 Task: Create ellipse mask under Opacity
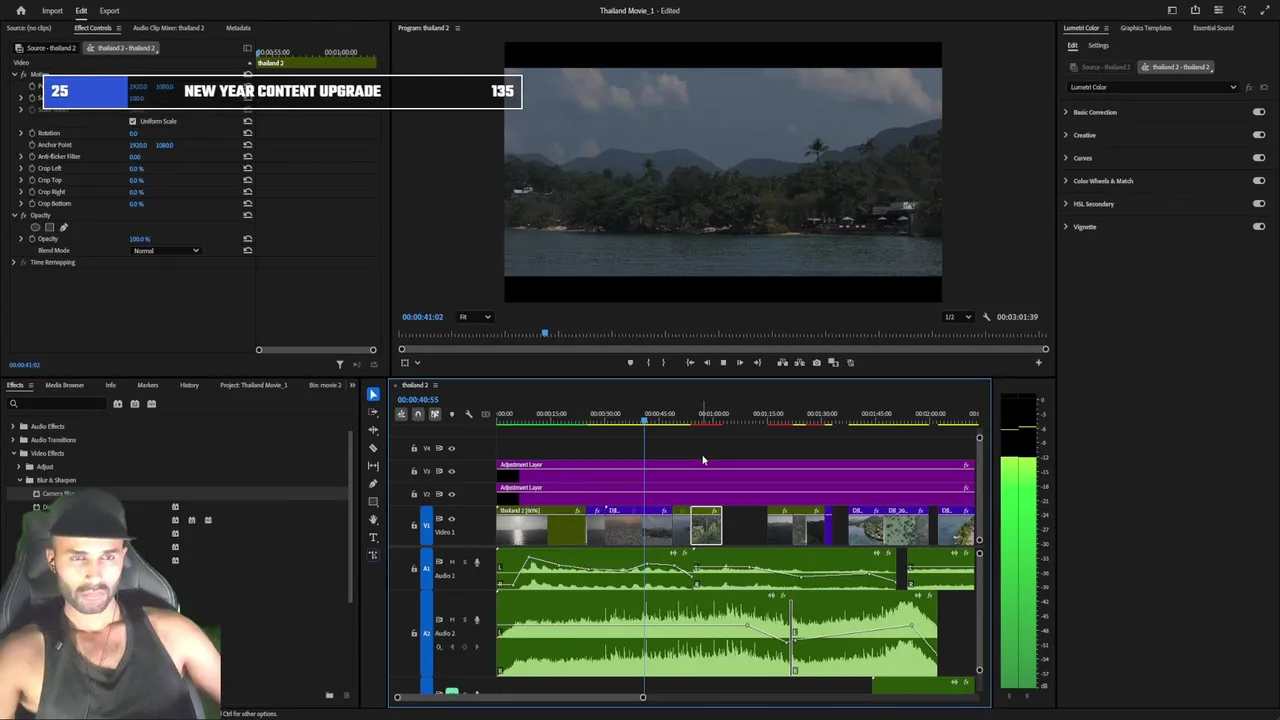coord(36,227)
